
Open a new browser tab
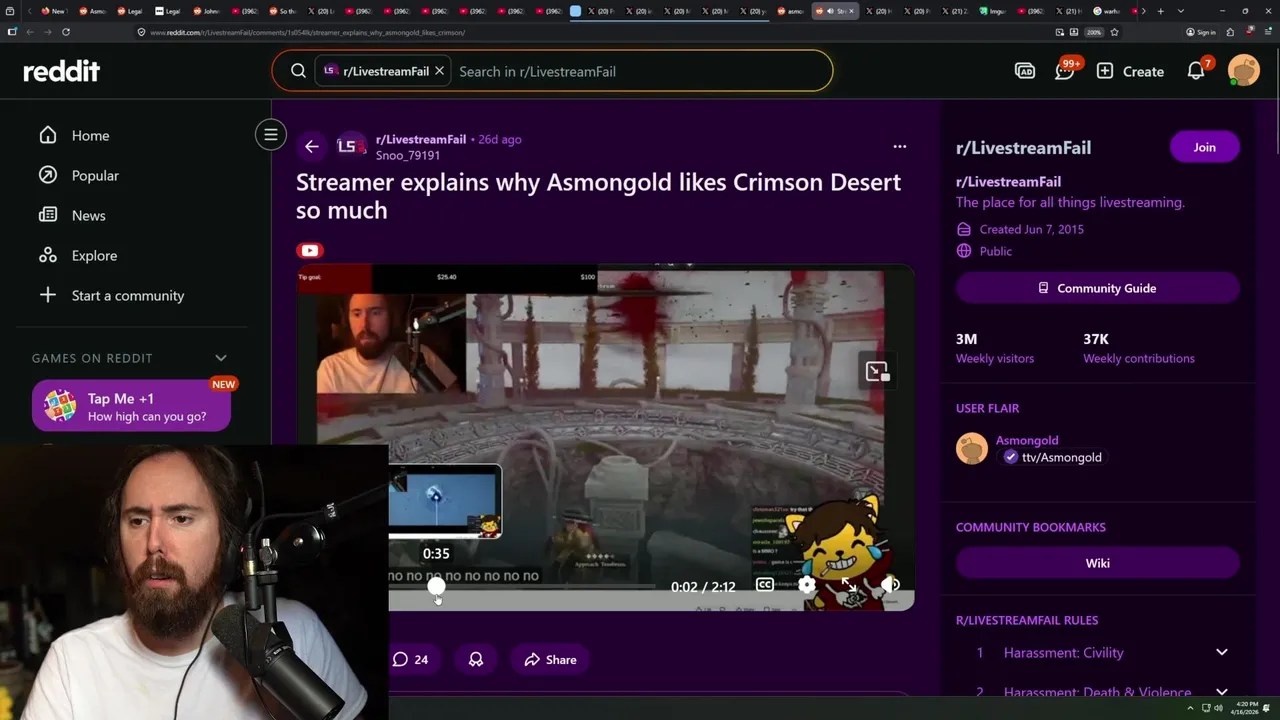click(x=1160, y=11)
